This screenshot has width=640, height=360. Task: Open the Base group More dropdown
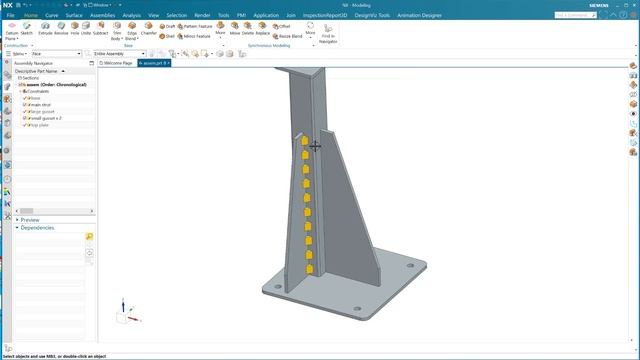220,29
